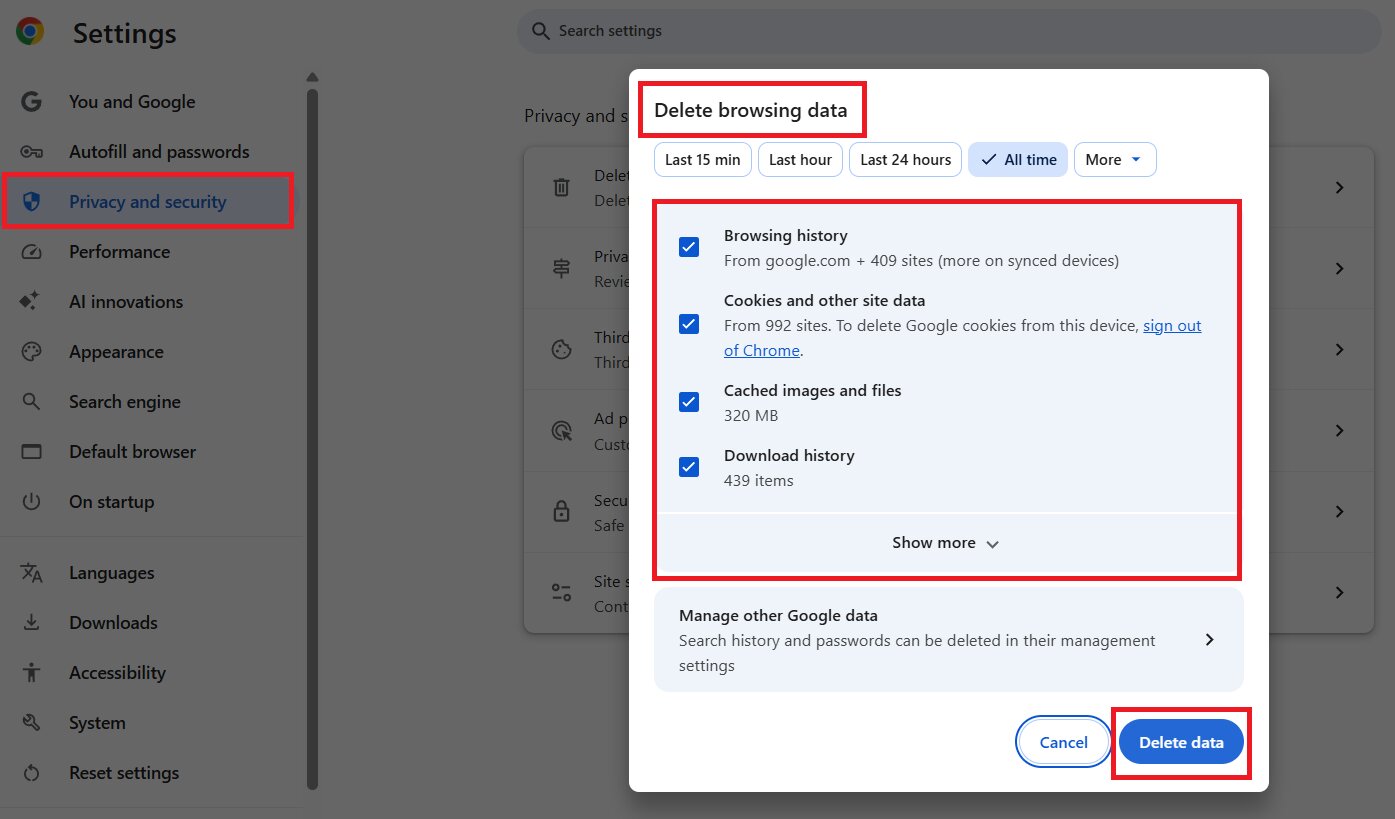Screen dimensions: 1395x819
Task: Open Autofill and passwords in the sidebar
Action: [x=159, y=152]
